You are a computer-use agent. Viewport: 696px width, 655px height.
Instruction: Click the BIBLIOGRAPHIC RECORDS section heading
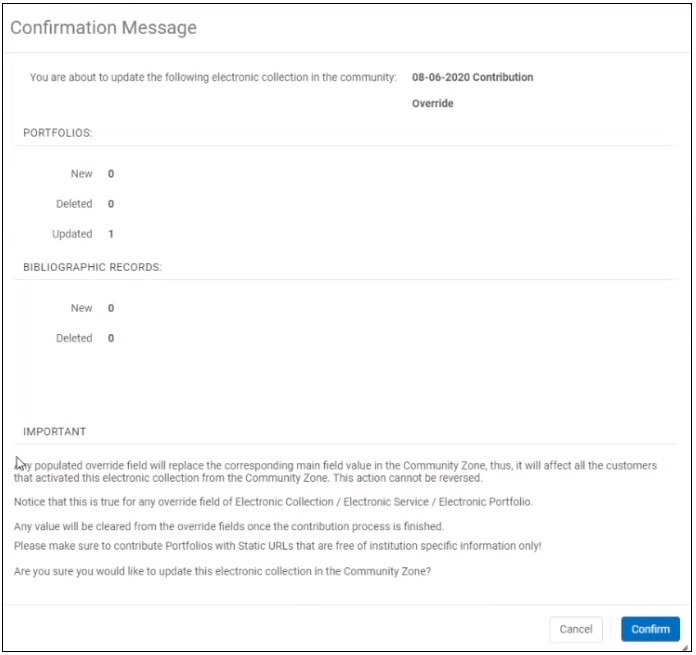pos(93,267)
